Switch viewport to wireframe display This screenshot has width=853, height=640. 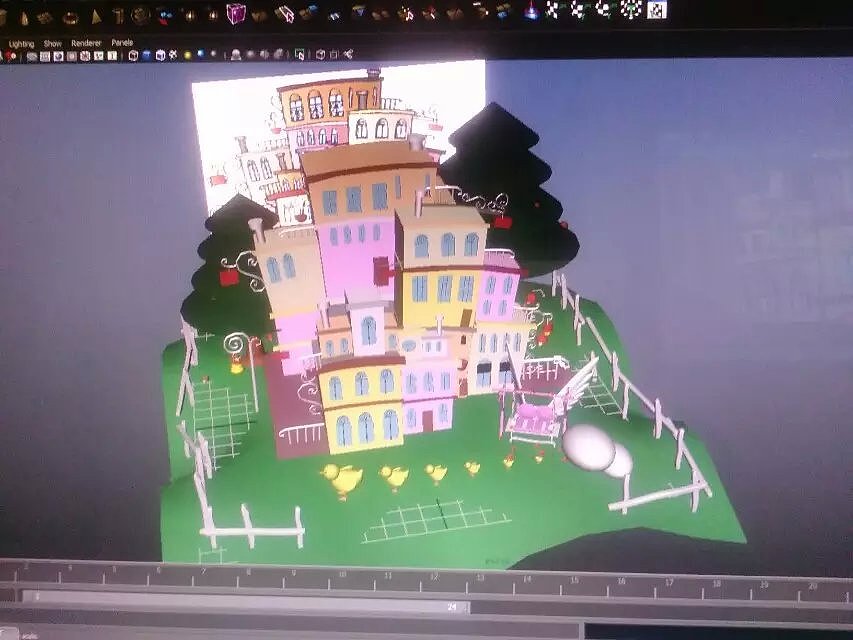click(x=133, y=55)
